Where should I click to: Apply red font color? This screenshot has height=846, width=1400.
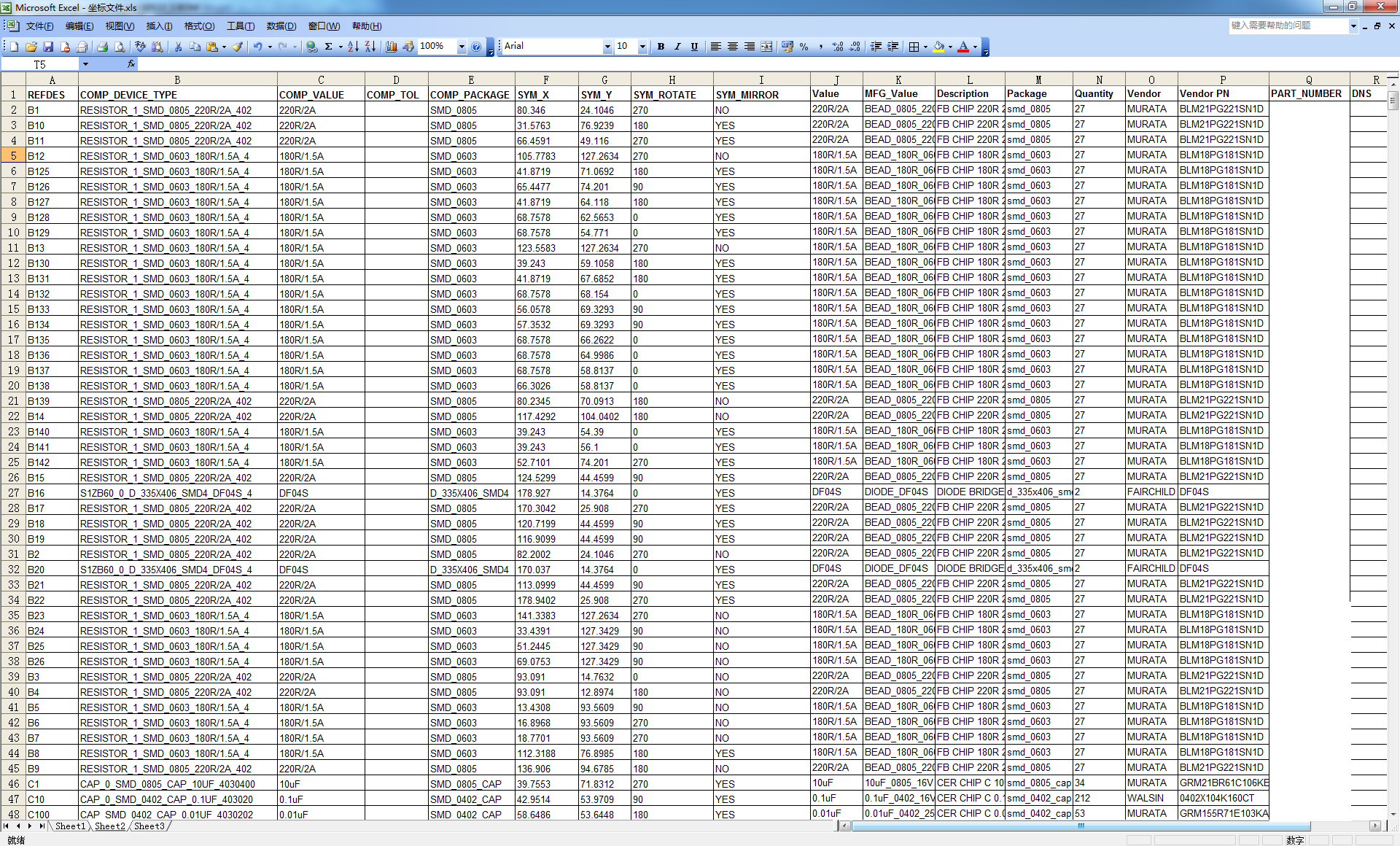963,47
